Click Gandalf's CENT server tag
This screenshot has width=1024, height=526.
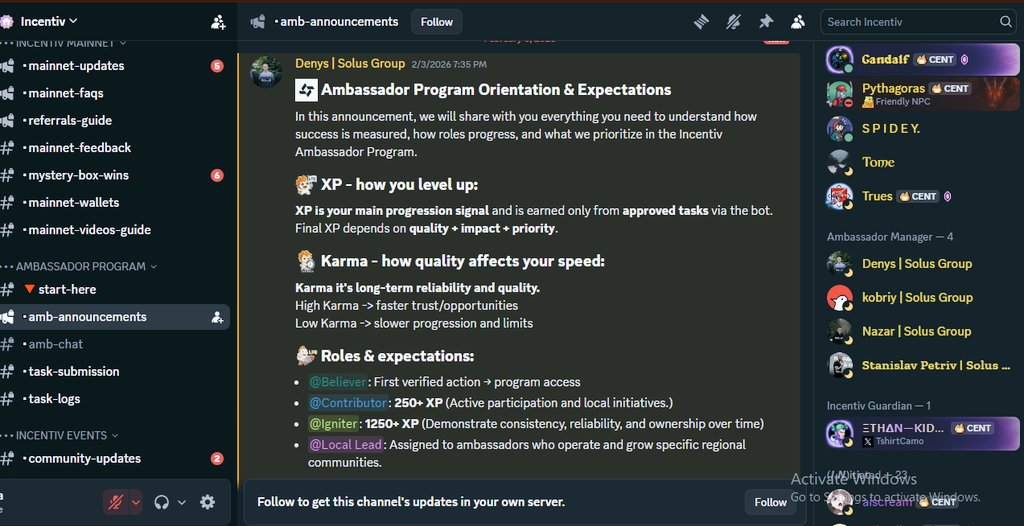pos(935,59)
